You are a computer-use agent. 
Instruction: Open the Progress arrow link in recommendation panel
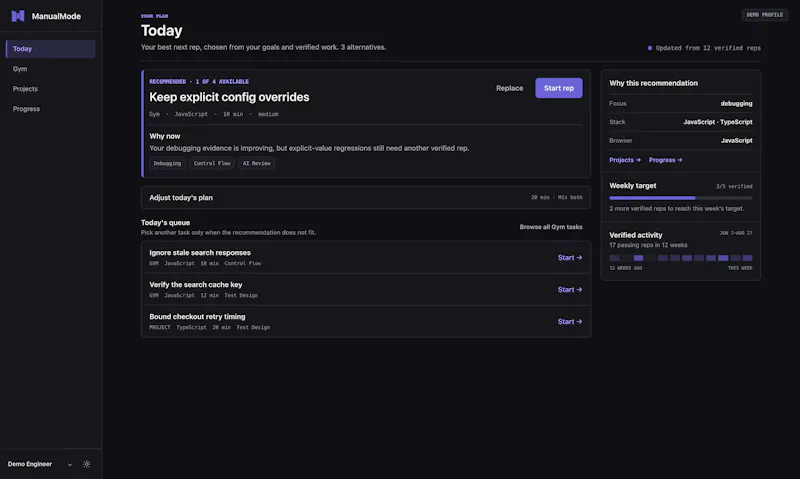[x=665, y=160]
